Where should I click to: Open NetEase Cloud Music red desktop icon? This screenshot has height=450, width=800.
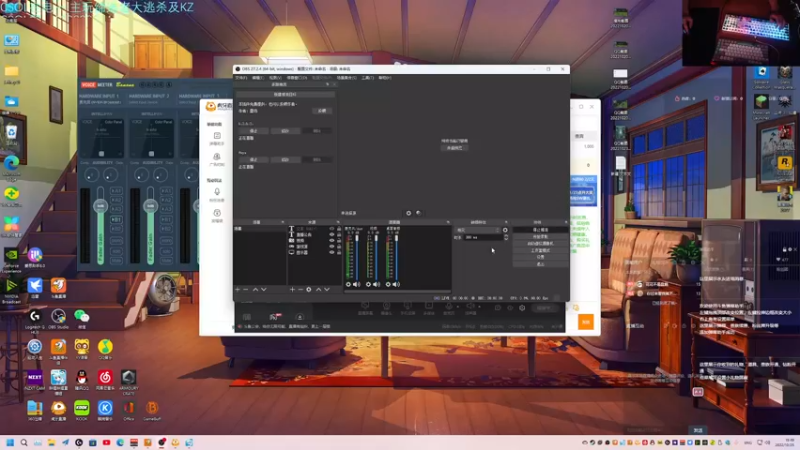pyautogui.click(x=105, y=379)
